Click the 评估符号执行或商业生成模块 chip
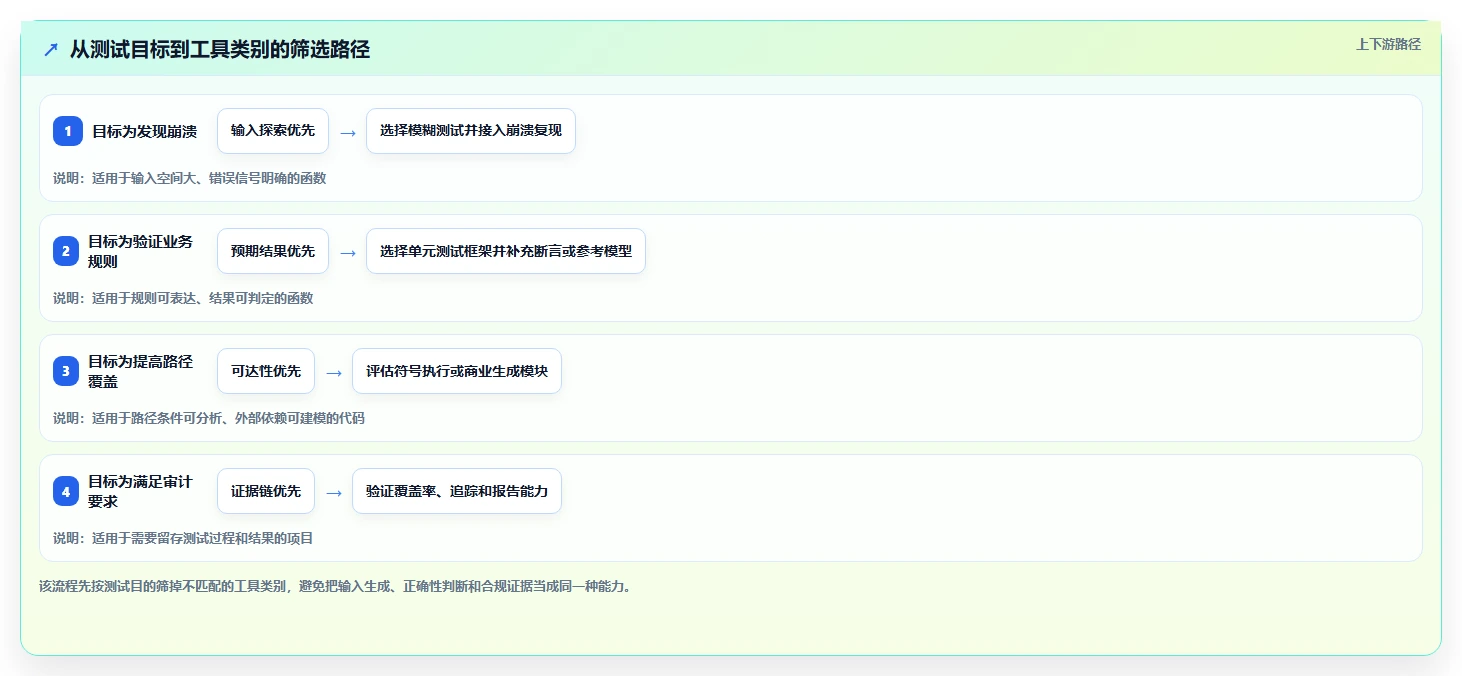This screenshot has width=1462, height=676. (x=457, y=371)
